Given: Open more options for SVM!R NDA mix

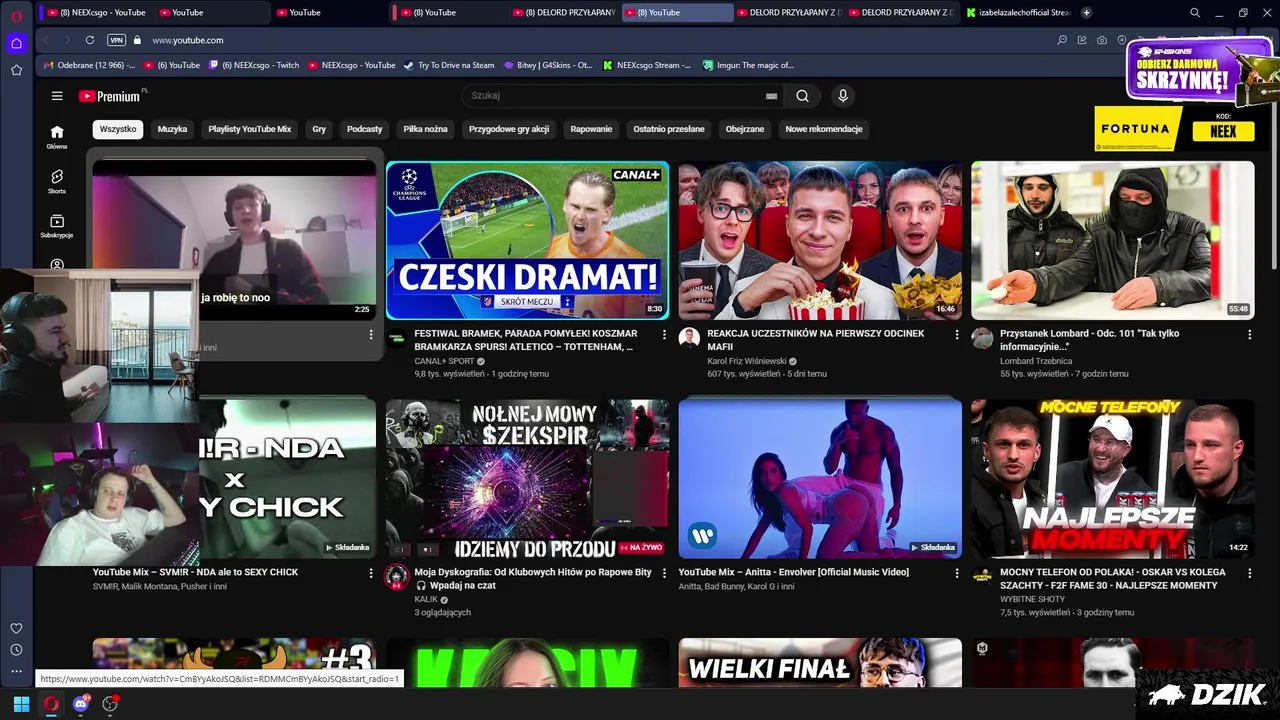Looking at the screenshot, I should 371,574.
